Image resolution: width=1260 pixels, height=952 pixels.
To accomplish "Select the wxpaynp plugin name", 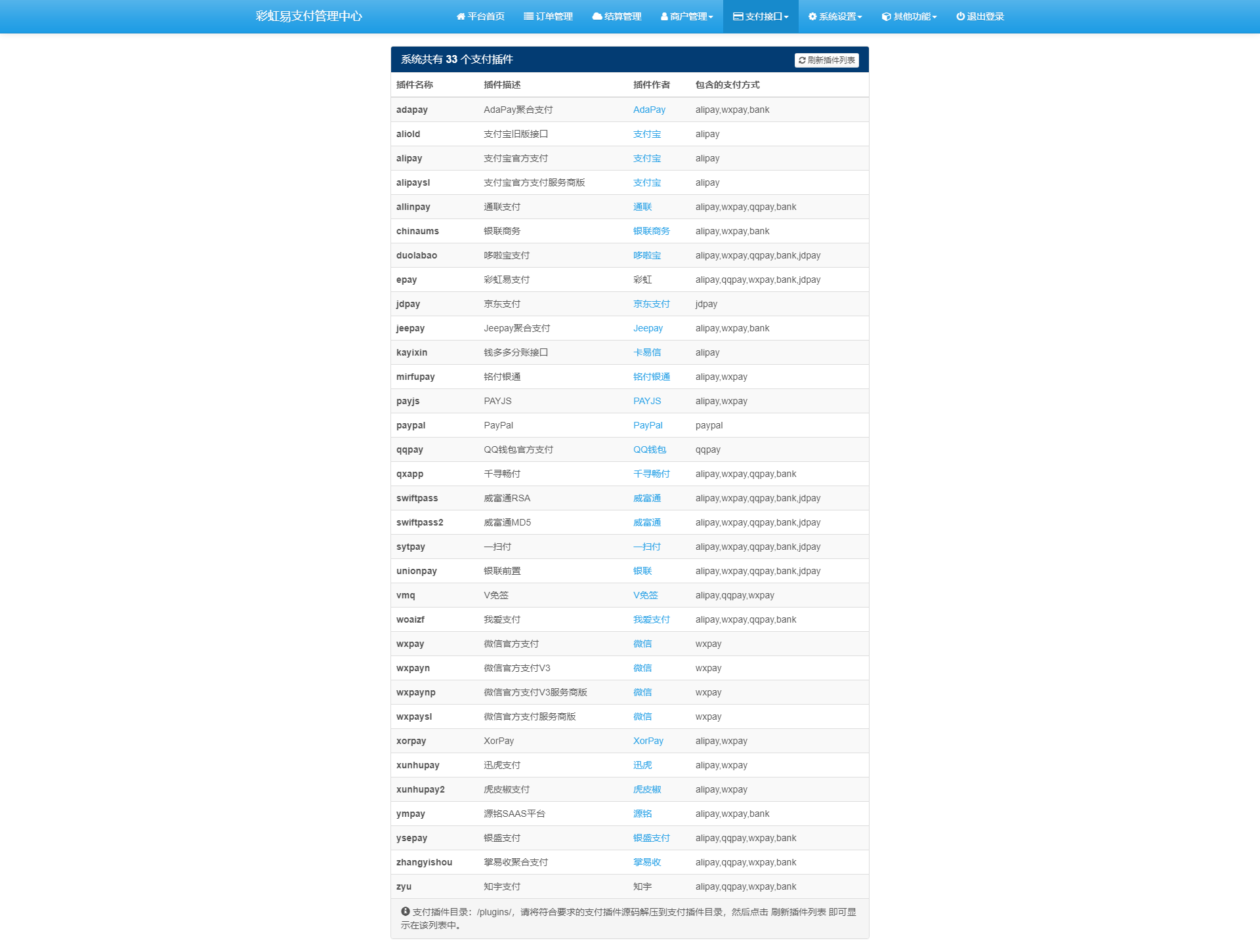I will pyautogui.click(x=416, y=692).
